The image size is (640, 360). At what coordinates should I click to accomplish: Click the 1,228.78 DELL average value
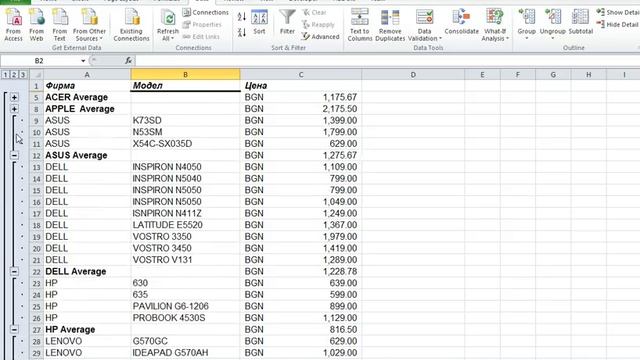[340, 271]
